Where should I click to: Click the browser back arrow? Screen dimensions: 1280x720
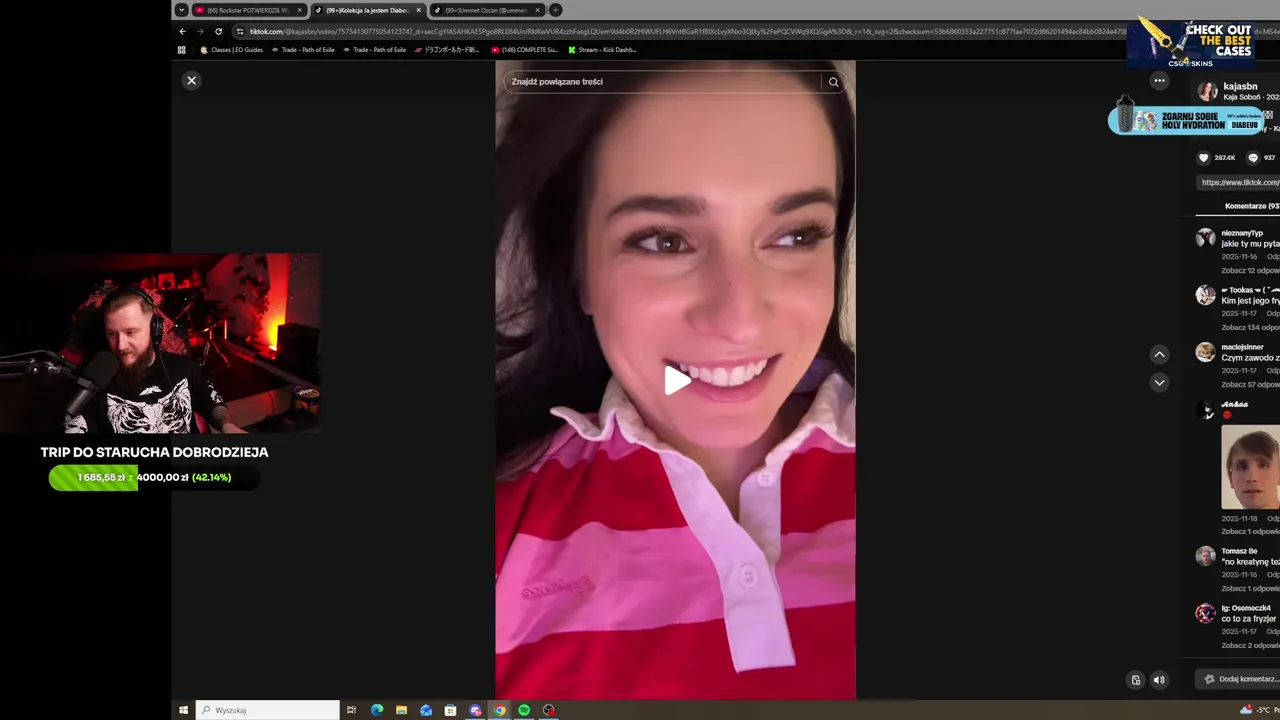(182, 31)
